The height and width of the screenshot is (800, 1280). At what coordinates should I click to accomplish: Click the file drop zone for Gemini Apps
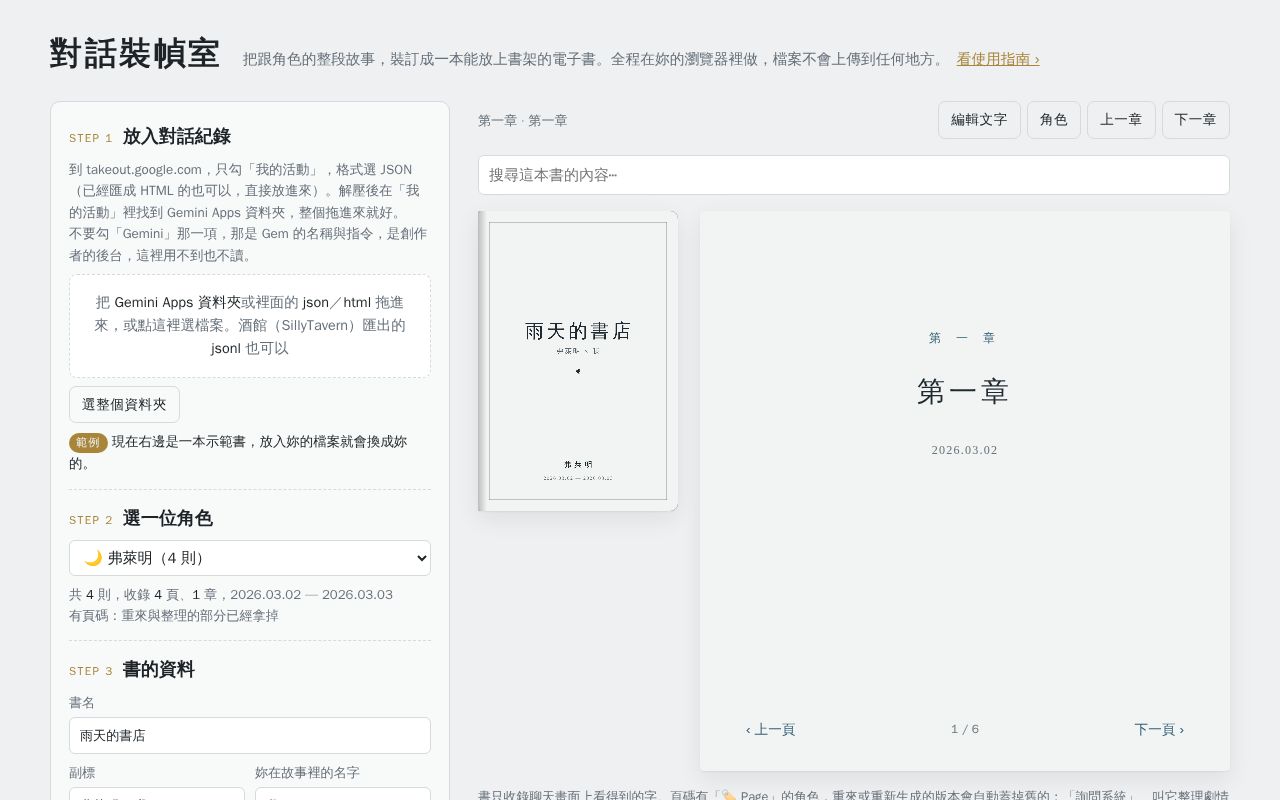(250, 326)
